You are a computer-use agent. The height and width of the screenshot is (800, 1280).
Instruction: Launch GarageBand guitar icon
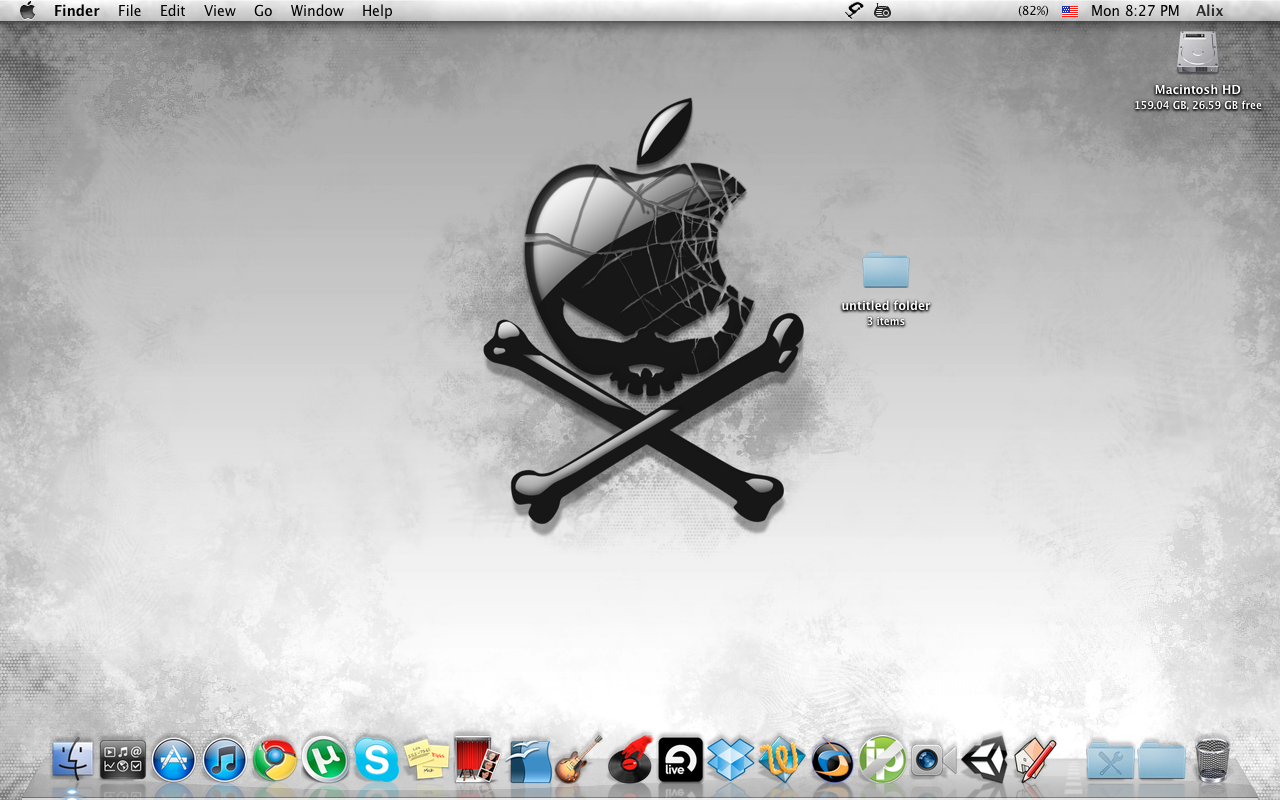(579, 760)
